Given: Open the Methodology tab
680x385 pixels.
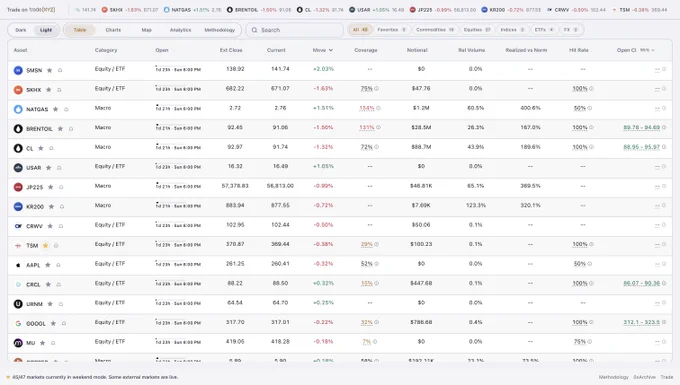Looking at the screenshot, I should tap(219, 30).
